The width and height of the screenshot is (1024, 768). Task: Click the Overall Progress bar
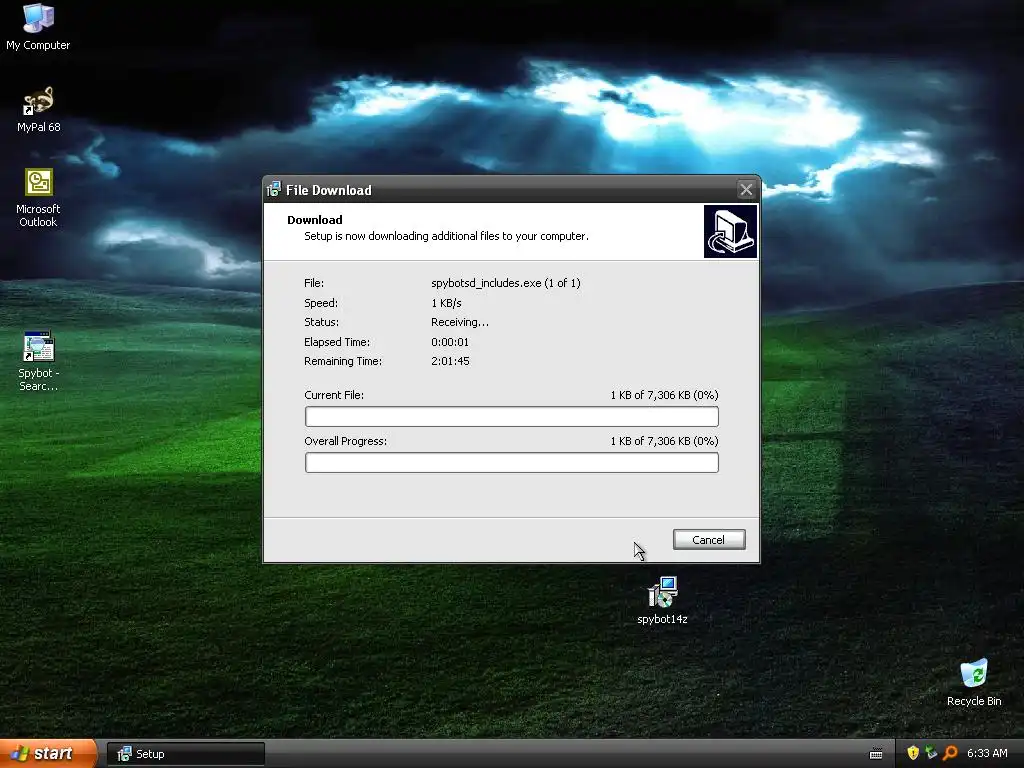coord(511,462)
